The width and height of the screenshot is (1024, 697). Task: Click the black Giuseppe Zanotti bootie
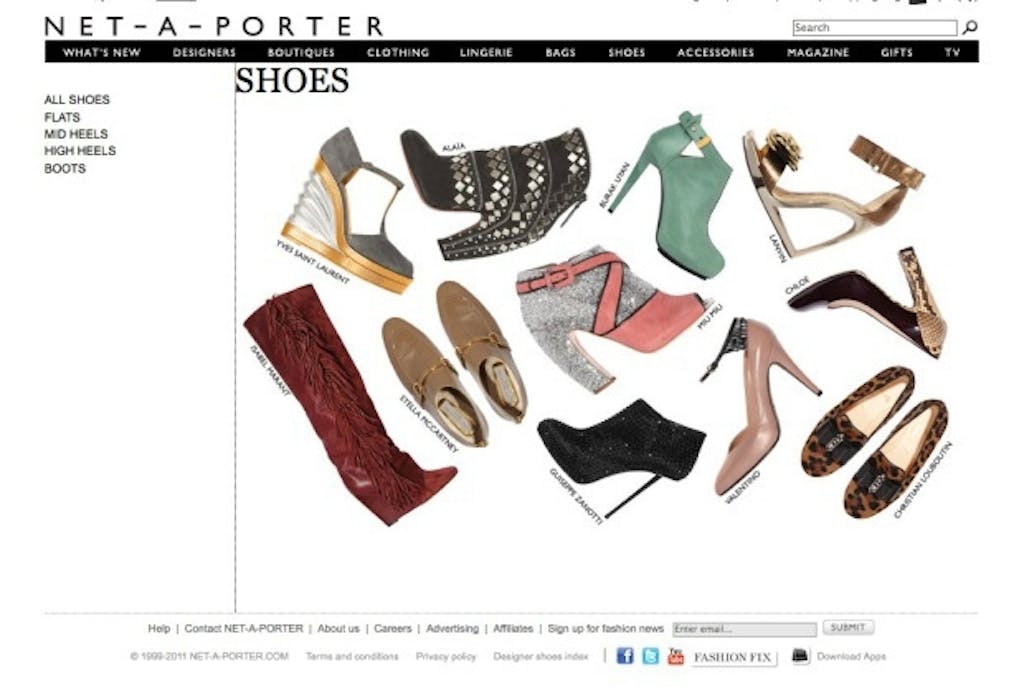[x=620, y=451]
